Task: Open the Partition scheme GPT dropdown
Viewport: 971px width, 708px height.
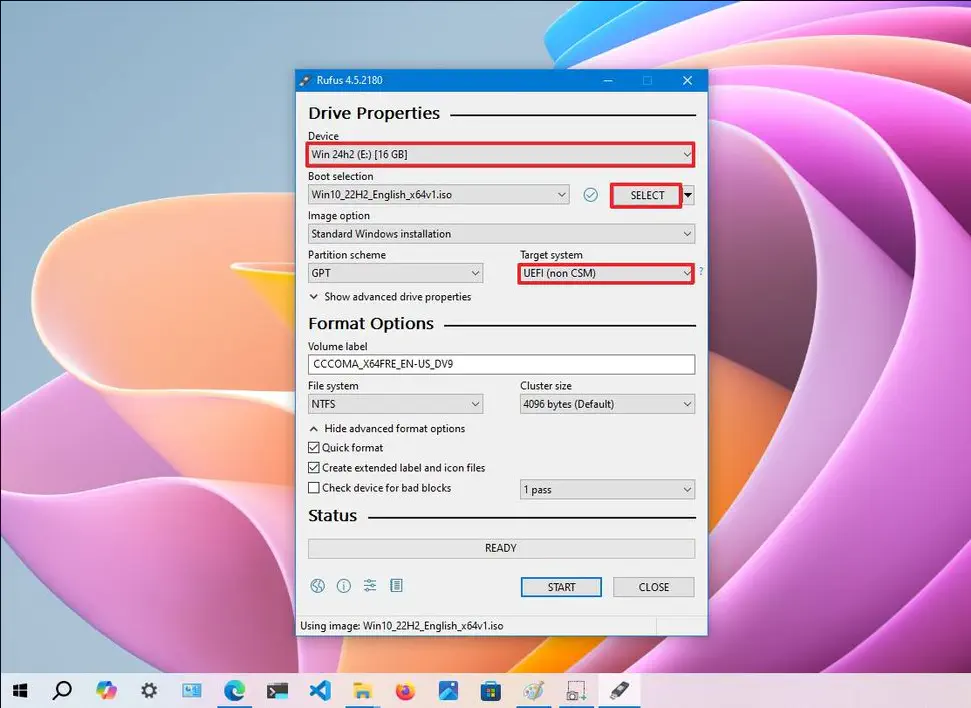Action: coord(395,273)
